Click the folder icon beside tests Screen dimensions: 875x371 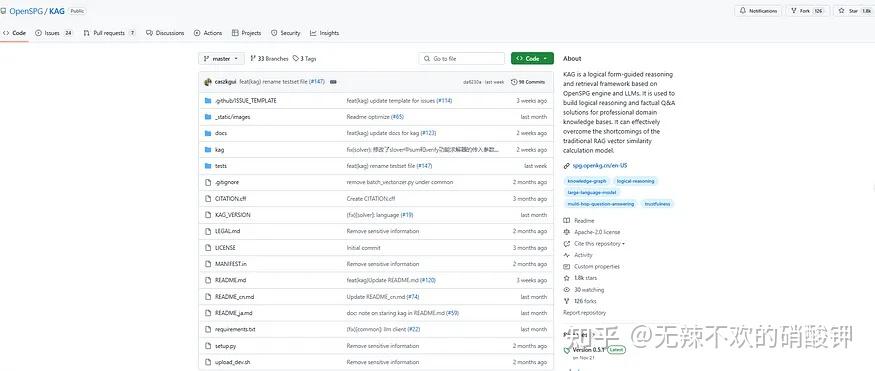(208, 166)
